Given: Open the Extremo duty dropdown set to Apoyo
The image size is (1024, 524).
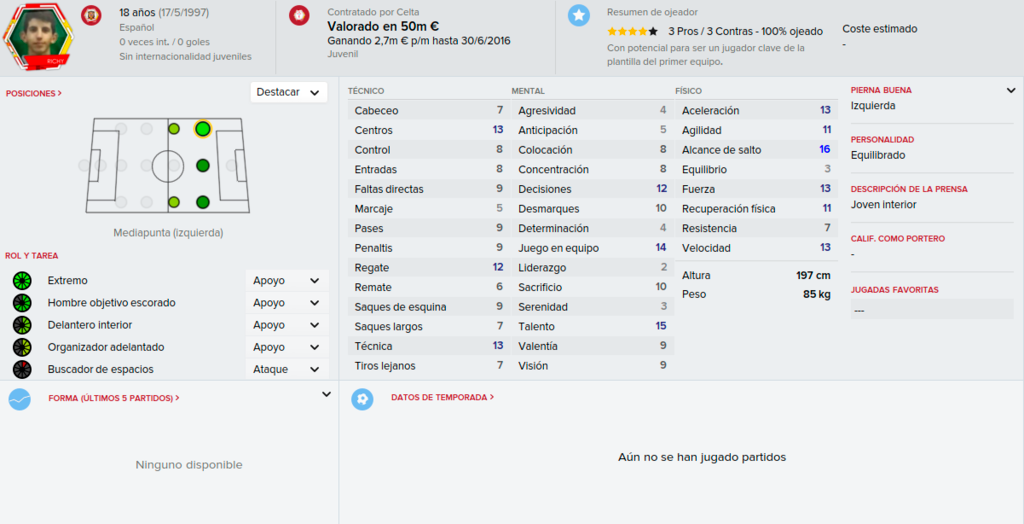Looking at the screenshot, I should (287, 281).
